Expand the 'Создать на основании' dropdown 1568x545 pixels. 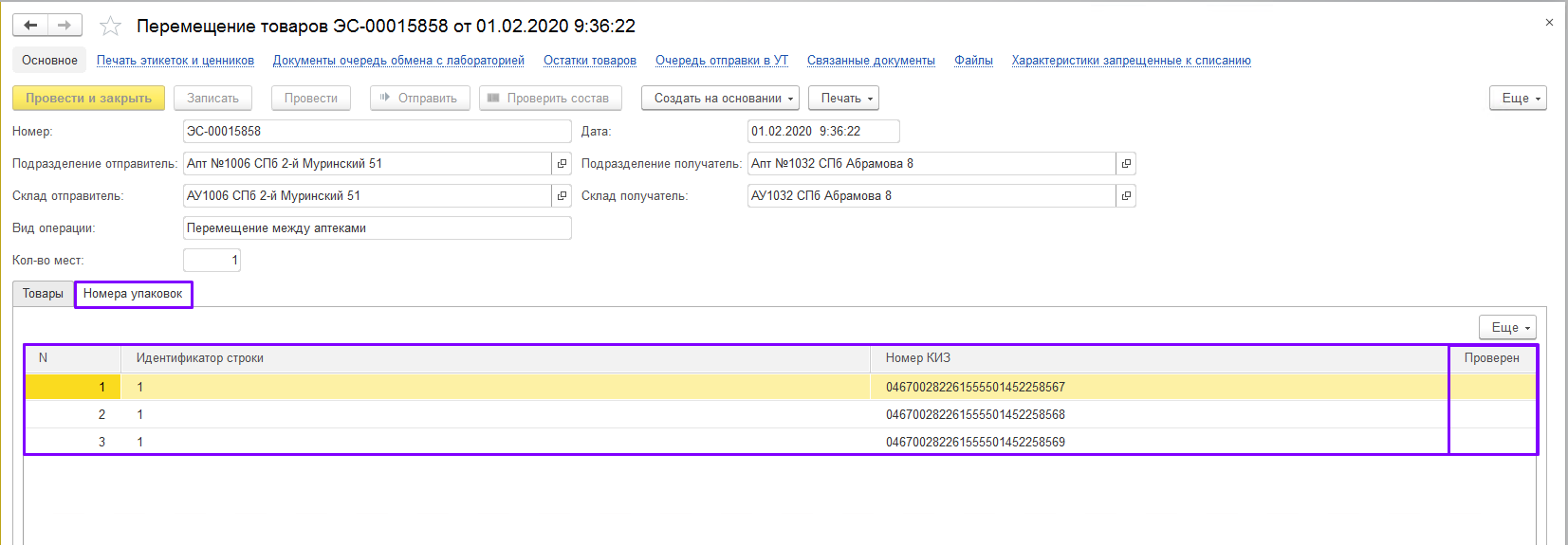(720, 99)
